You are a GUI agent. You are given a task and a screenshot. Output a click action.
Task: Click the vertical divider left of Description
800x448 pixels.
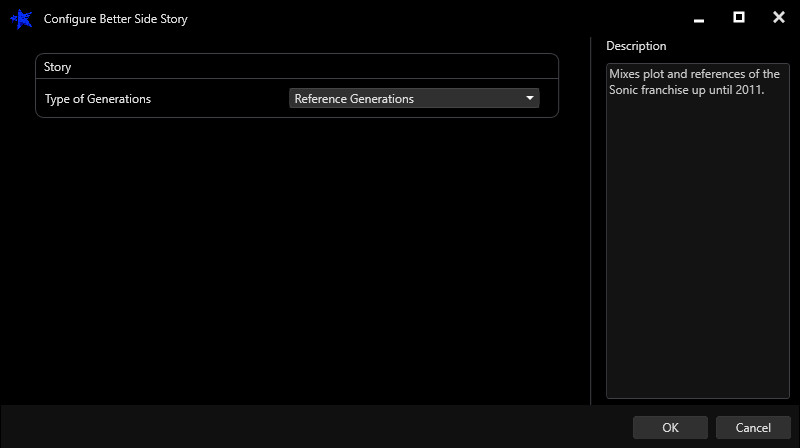[x=591, y=220]
